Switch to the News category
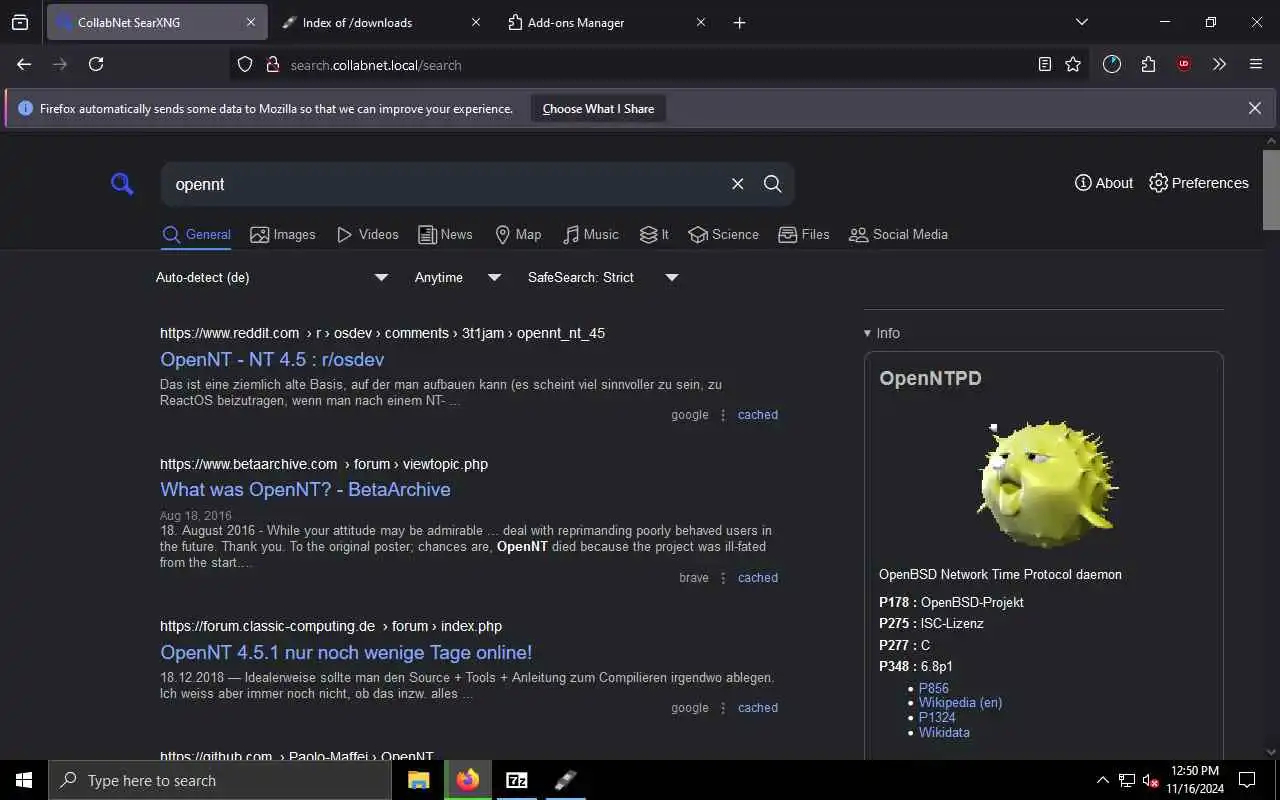Viewport: 1280px width, 800px height. [x=445, y=235]
